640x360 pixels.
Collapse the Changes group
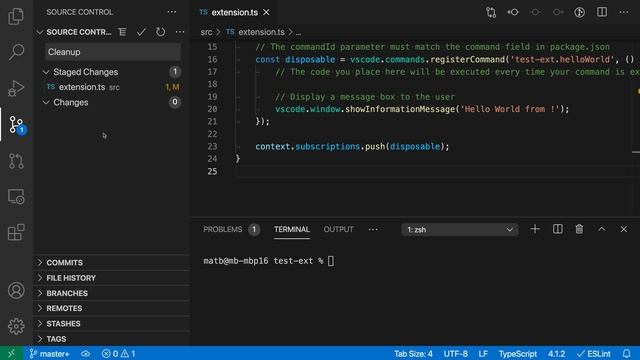click(x=45, y=102)
